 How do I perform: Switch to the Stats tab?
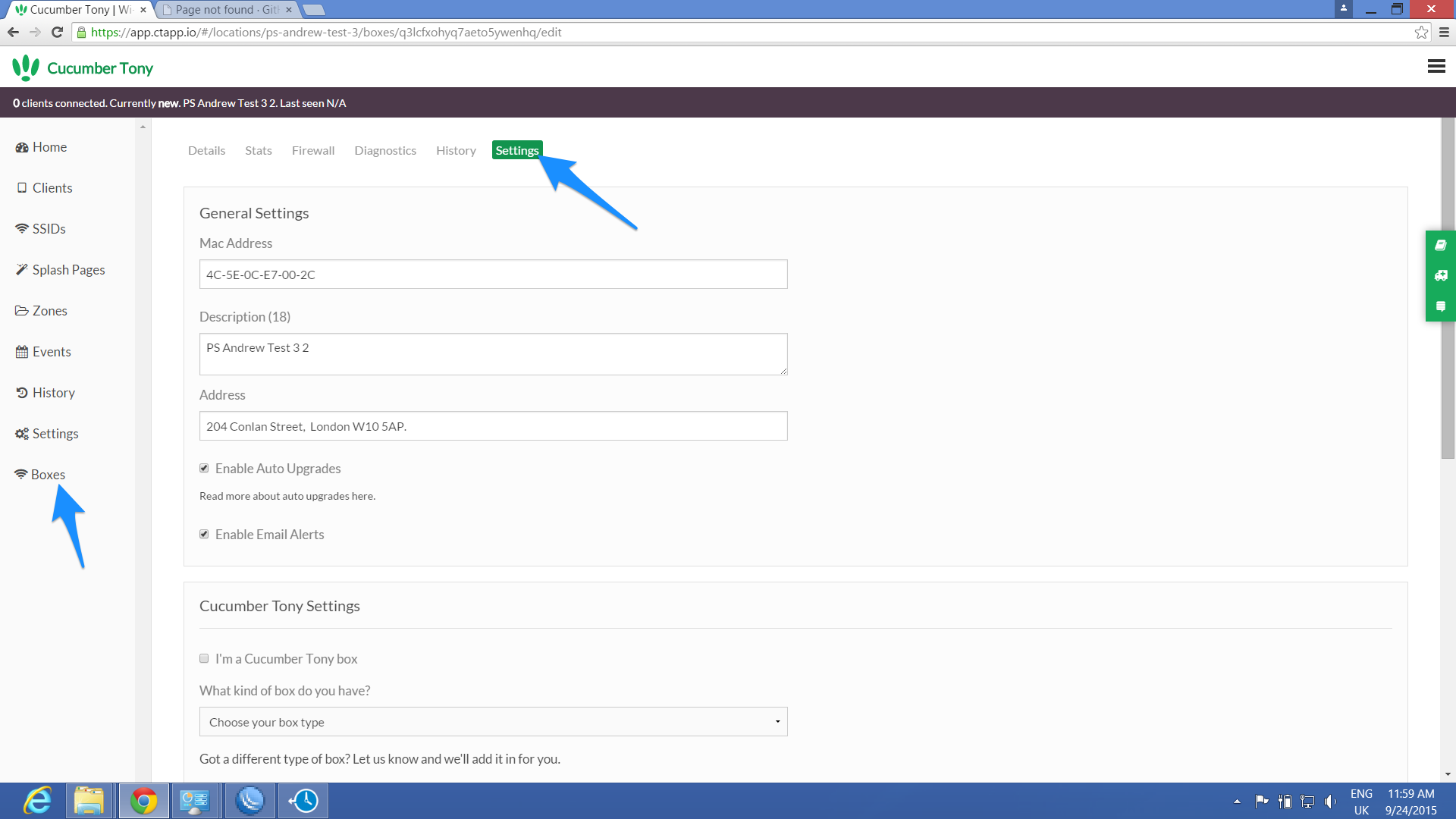point(258,150)
